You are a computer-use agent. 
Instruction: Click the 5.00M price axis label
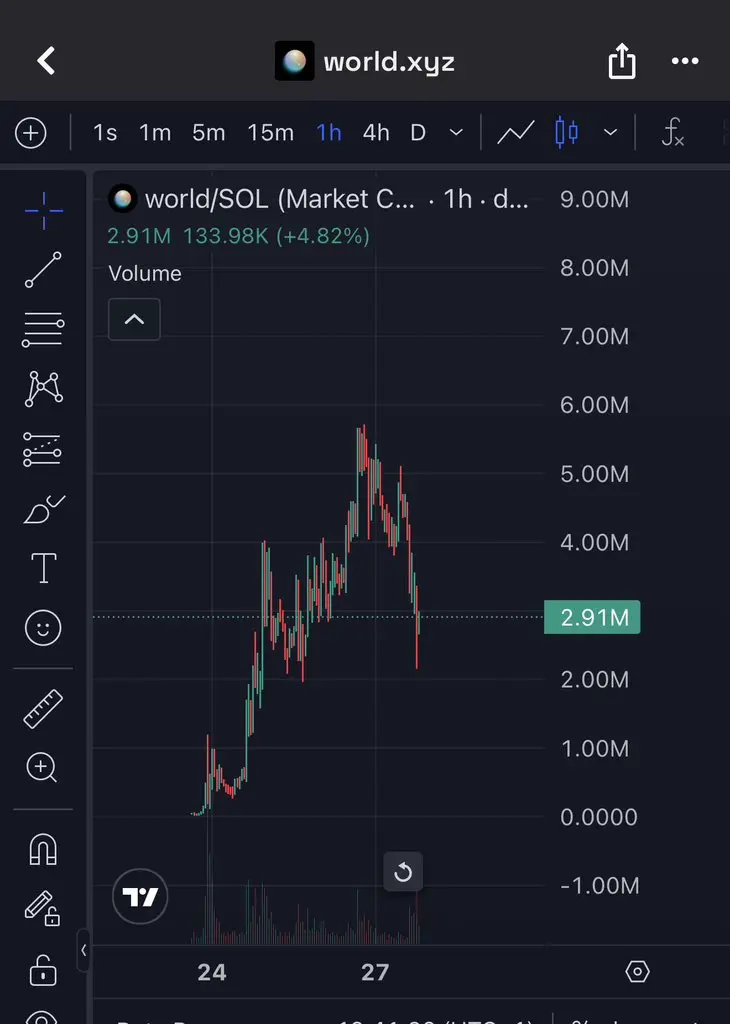[x=594, y=473]
